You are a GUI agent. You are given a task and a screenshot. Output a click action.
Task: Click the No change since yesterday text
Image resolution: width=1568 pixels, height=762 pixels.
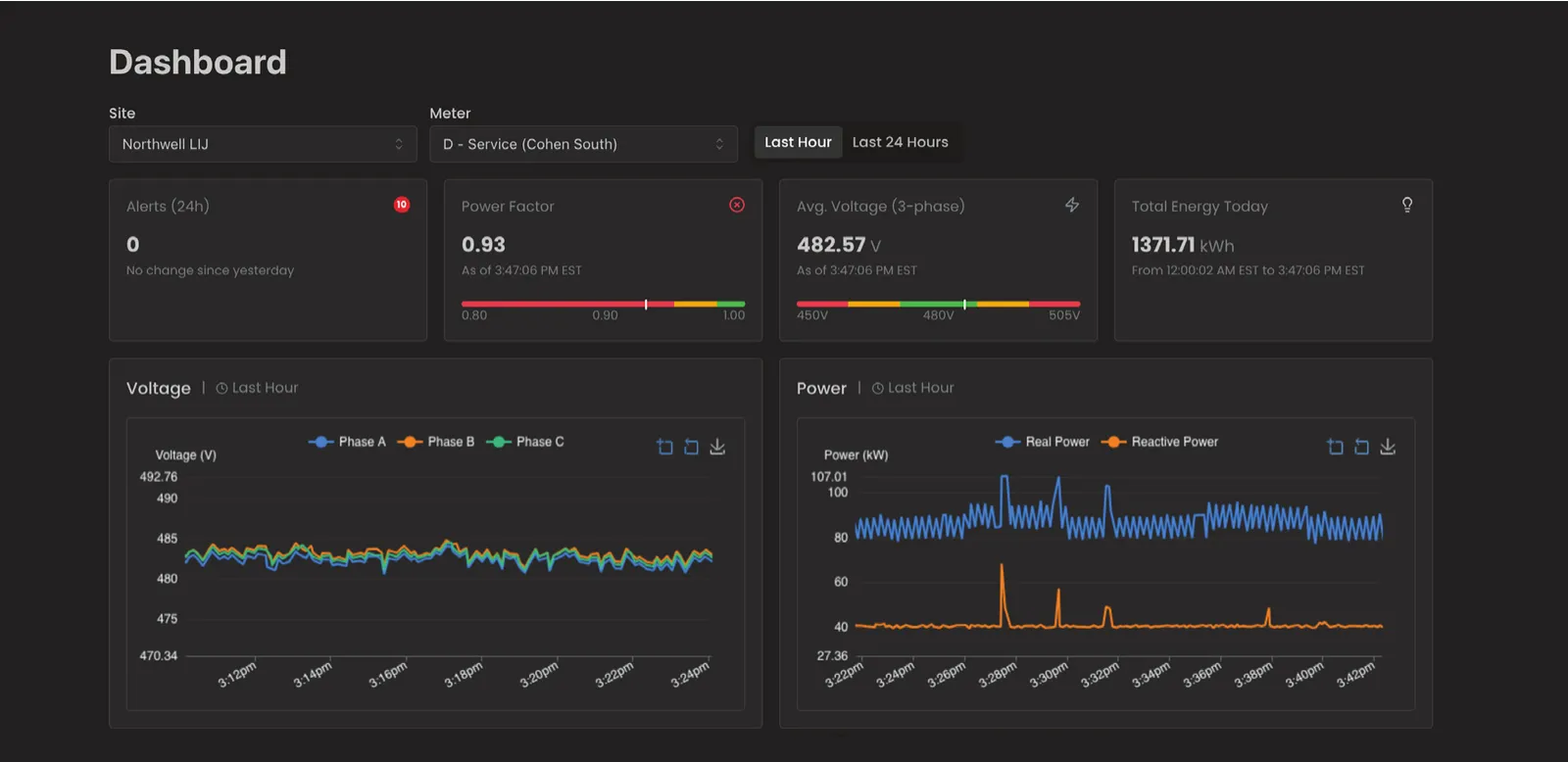pyautogui.click(x=210, y=270)
